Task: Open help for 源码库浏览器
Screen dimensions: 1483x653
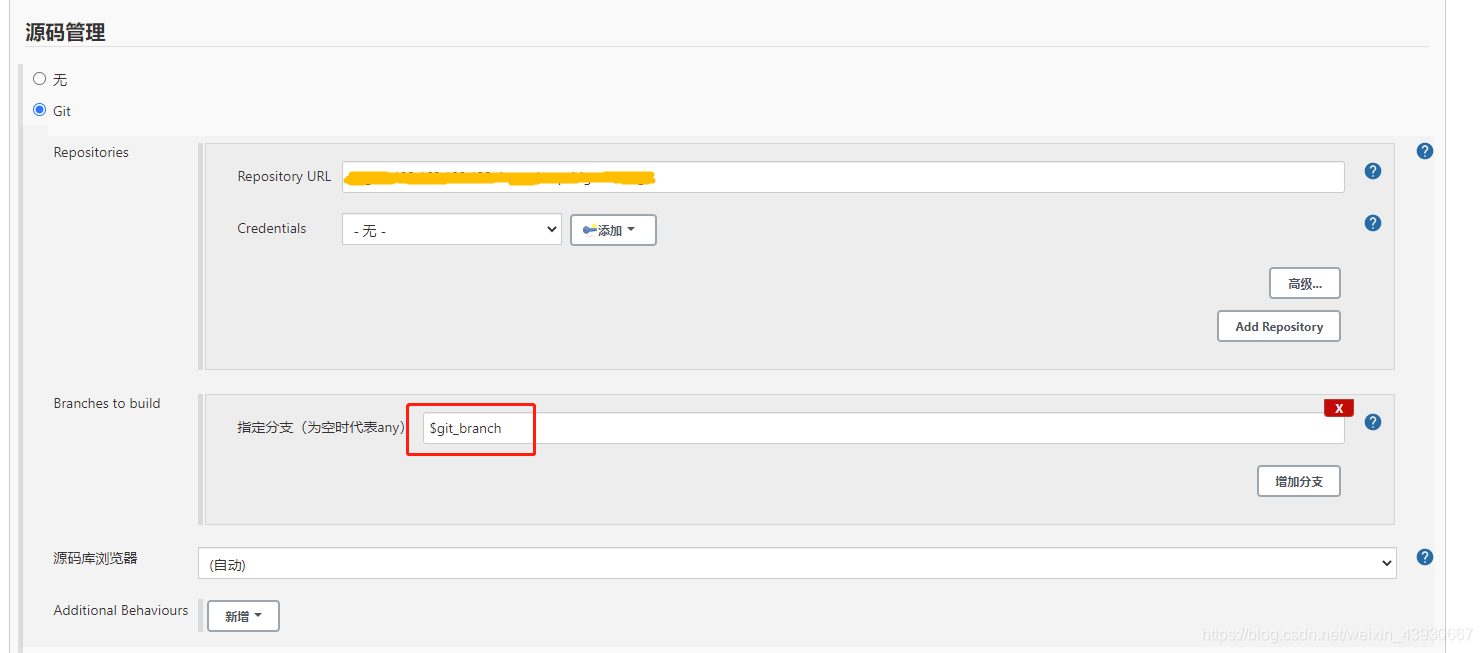Action: 1425,557
